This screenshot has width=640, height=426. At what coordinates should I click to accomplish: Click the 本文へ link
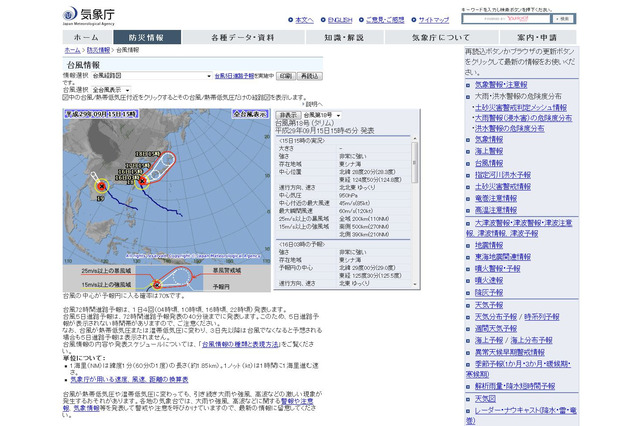(x=304, y=20)
